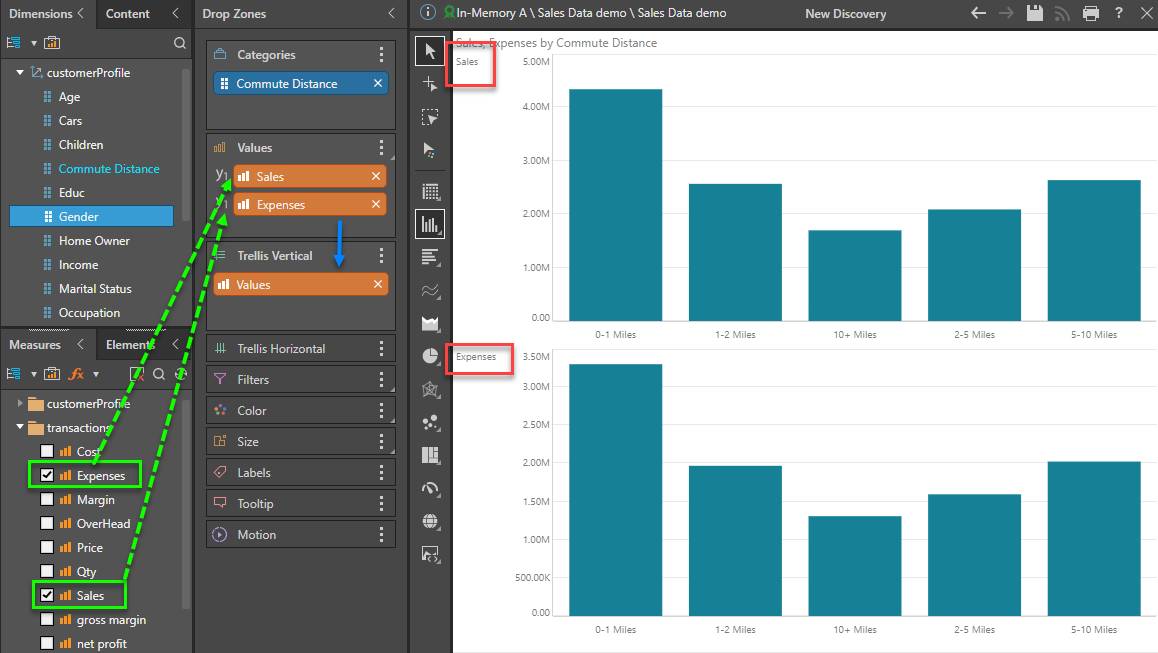The image size is (1158, 653).
Task: Select the pointer arrow tool
Action: click(430, 51)
